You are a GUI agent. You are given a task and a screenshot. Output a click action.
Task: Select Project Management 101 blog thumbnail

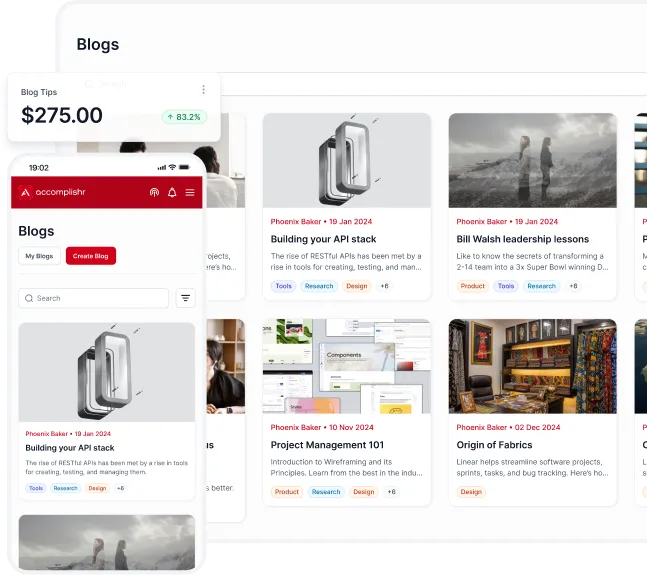(x=346, y=366)
